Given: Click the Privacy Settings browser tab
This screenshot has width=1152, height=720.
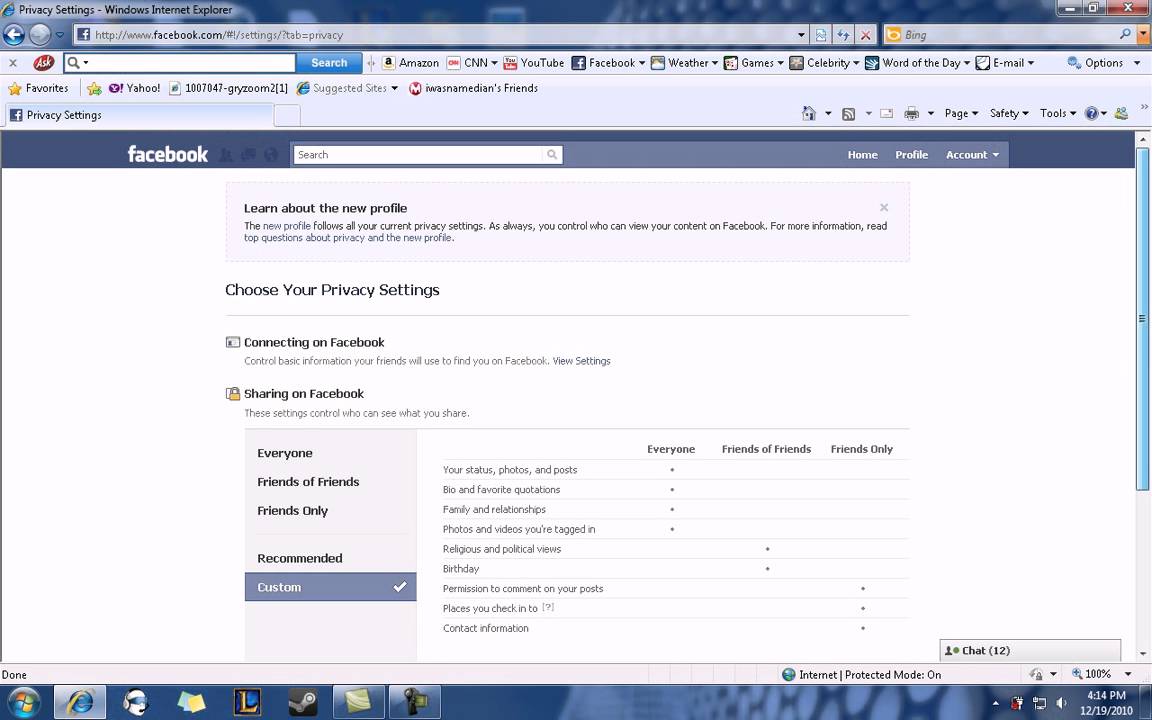Looking at the screenshot, I should pos(138,115).
